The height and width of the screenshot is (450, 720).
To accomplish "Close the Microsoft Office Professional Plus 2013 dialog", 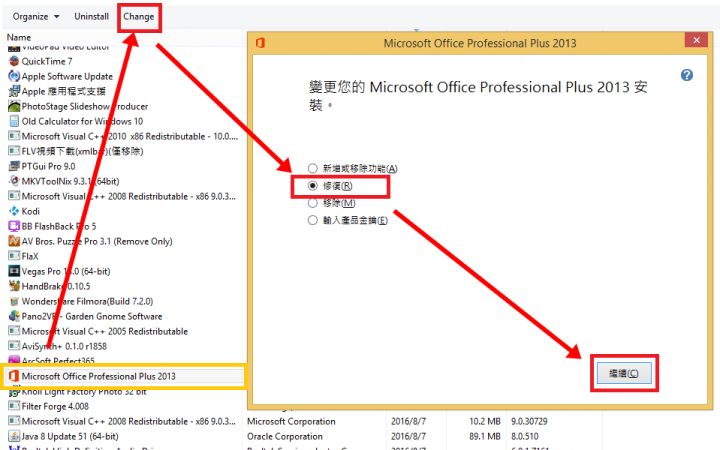I will click(x=696, y=40).
